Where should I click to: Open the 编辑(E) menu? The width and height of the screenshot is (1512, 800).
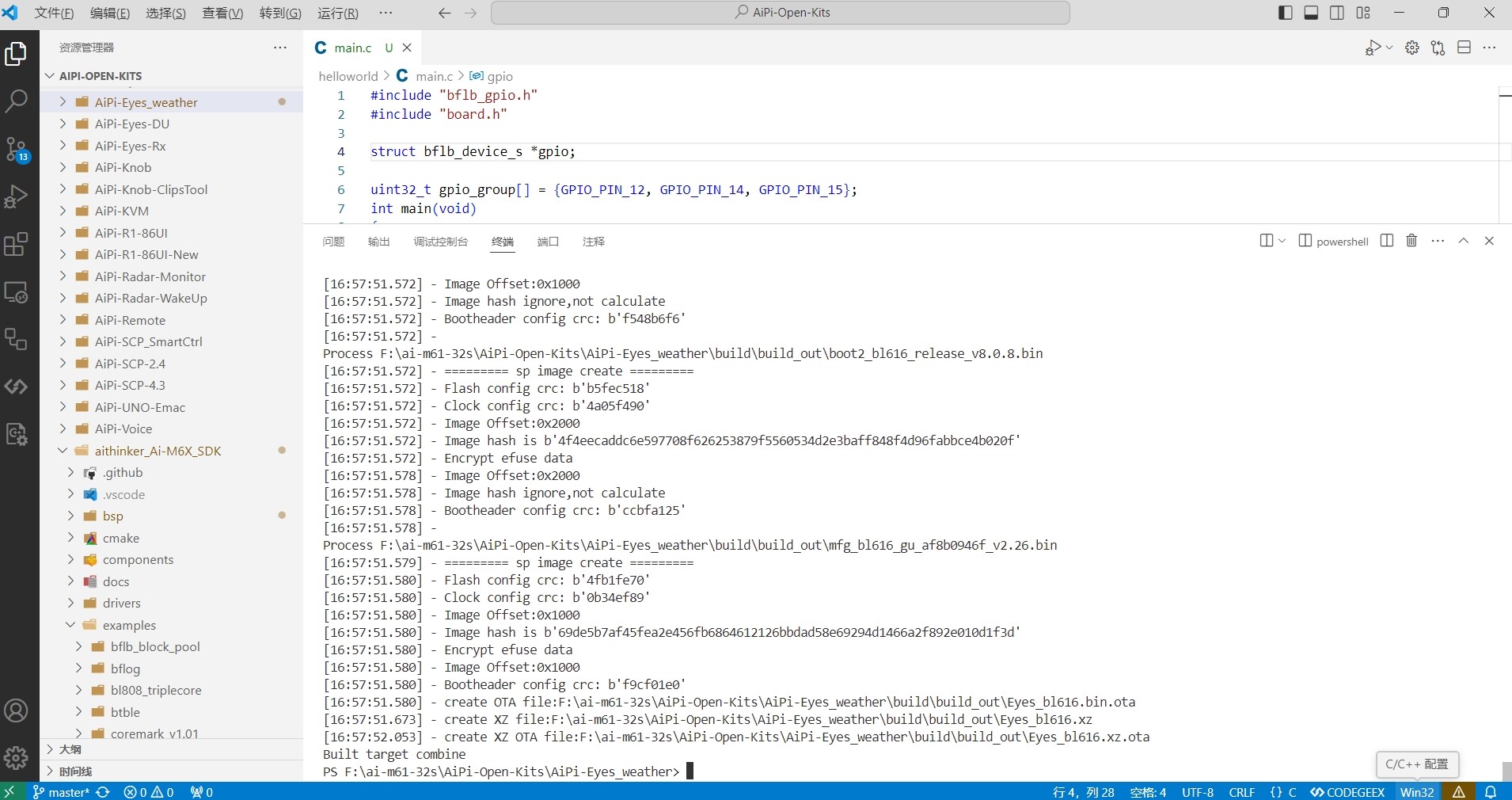click(110, 13)
